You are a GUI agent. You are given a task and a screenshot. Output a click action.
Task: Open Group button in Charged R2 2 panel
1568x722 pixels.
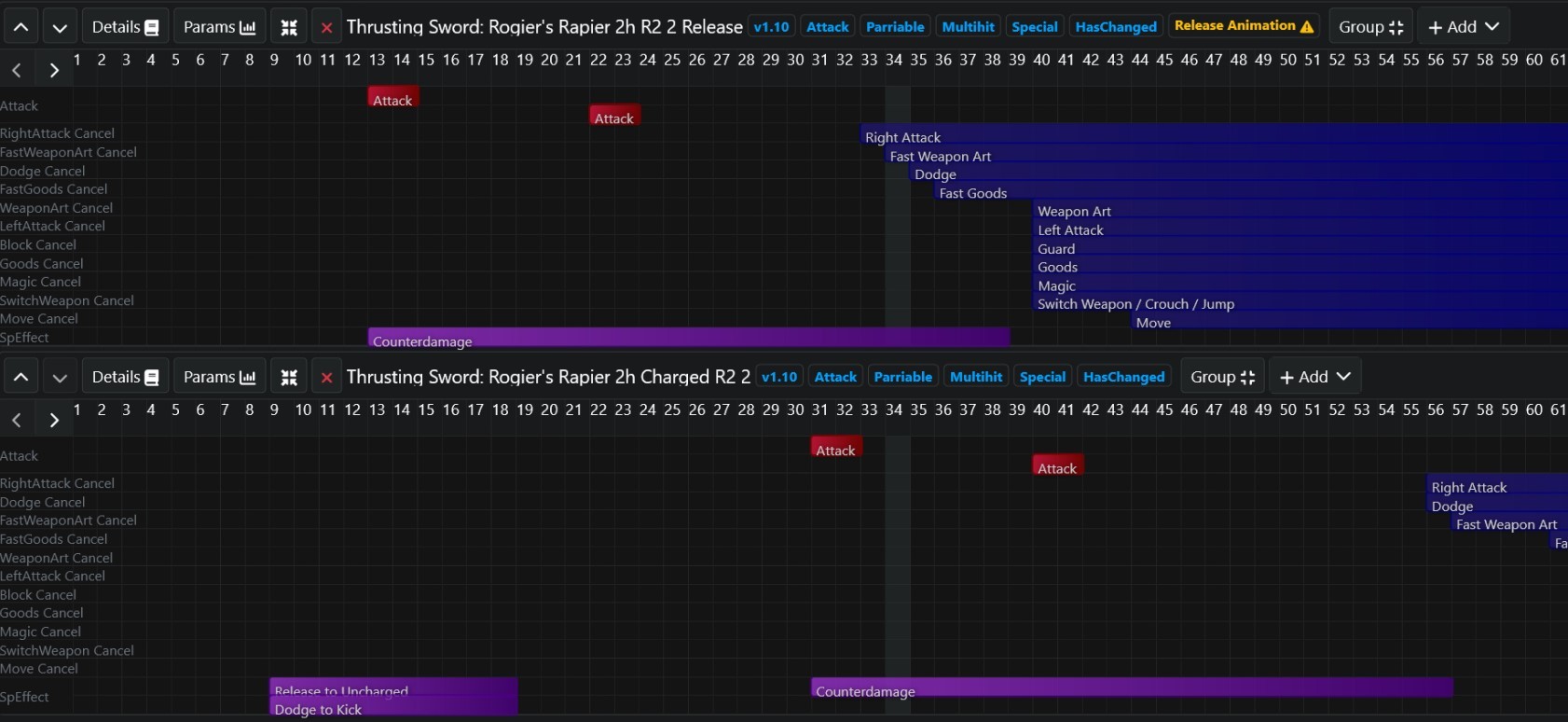1222,377
